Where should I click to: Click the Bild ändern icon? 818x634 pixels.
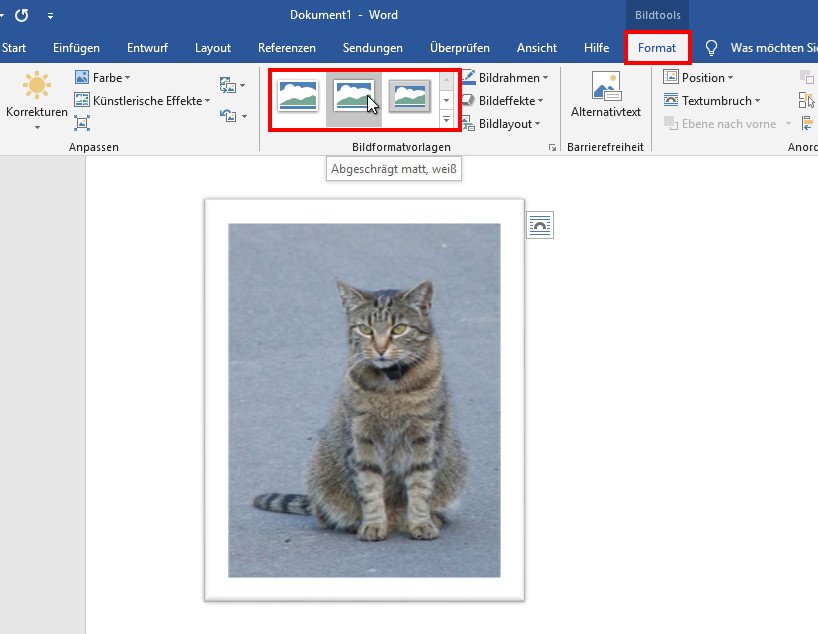coord(228,86)
